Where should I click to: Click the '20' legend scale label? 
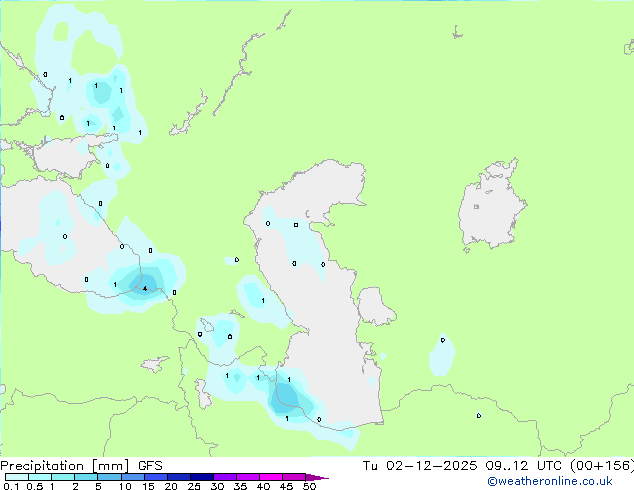(171, 486)
